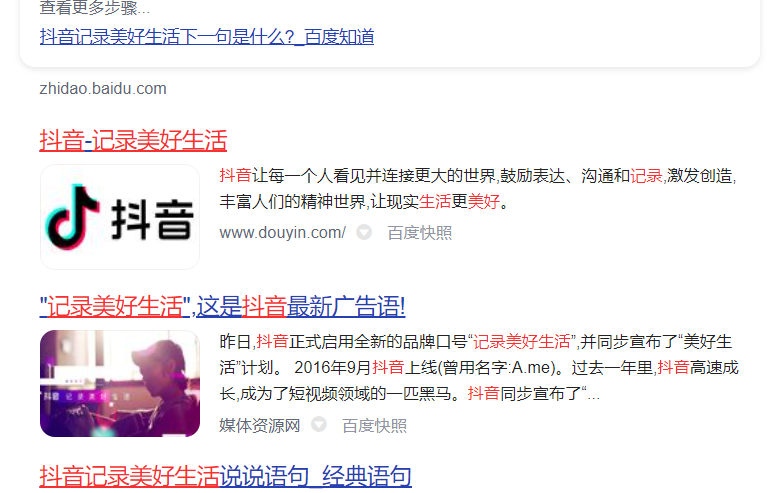Viewport: 767px width, 493px height.
Task: Expand the dropdown icon next to www.douyin.com/
Action: click(364, 232)
